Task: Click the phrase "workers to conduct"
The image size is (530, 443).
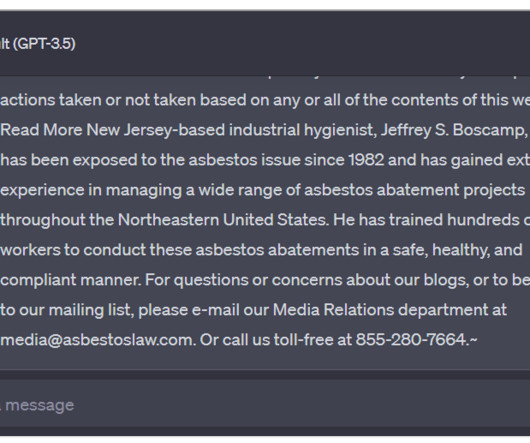Action: 73,250
